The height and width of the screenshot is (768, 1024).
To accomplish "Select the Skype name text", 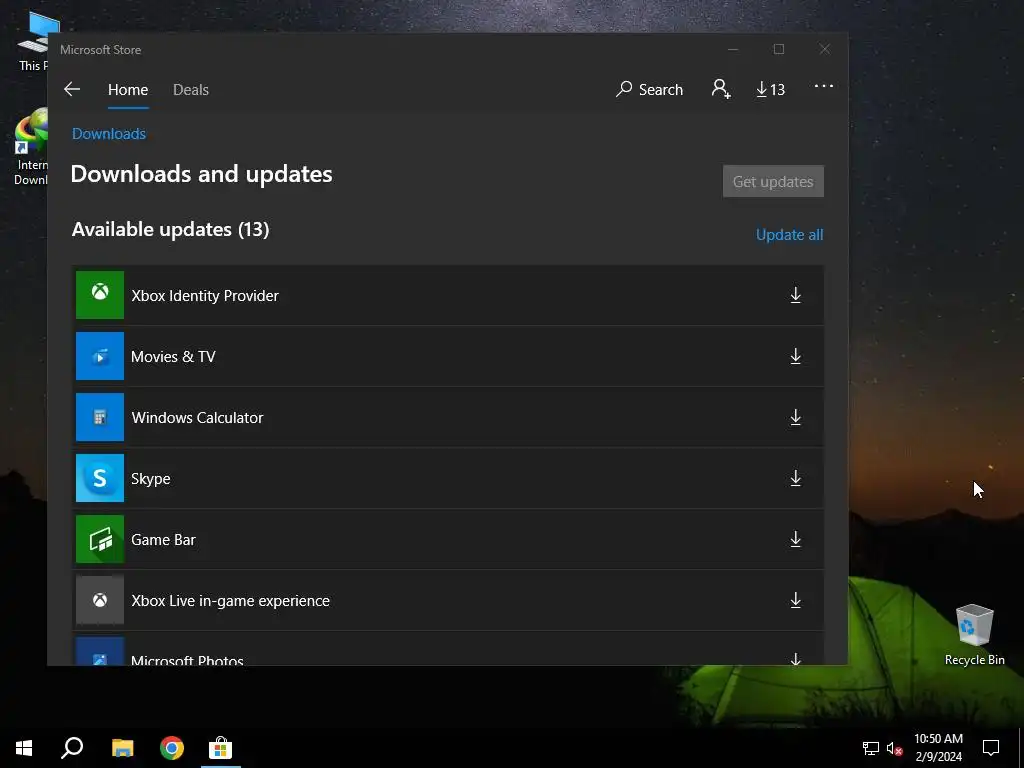I will 151,479.
